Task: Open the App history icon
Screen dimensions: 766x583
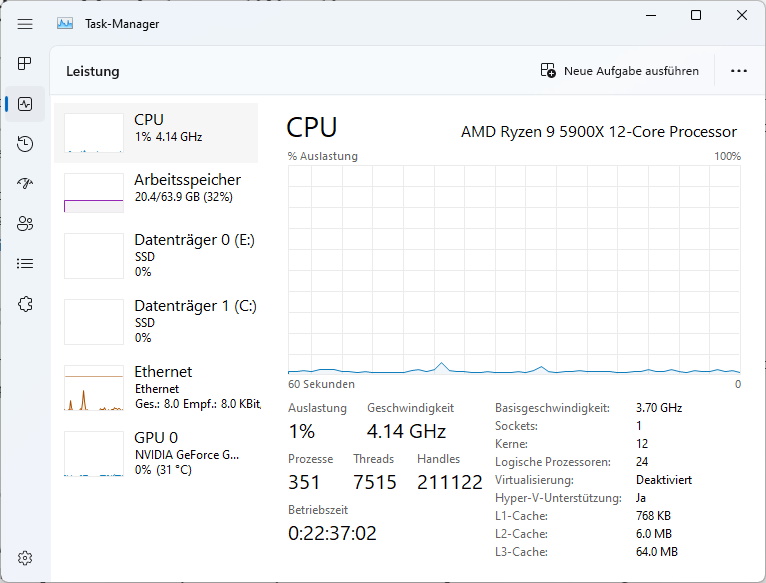Action: 25,144
